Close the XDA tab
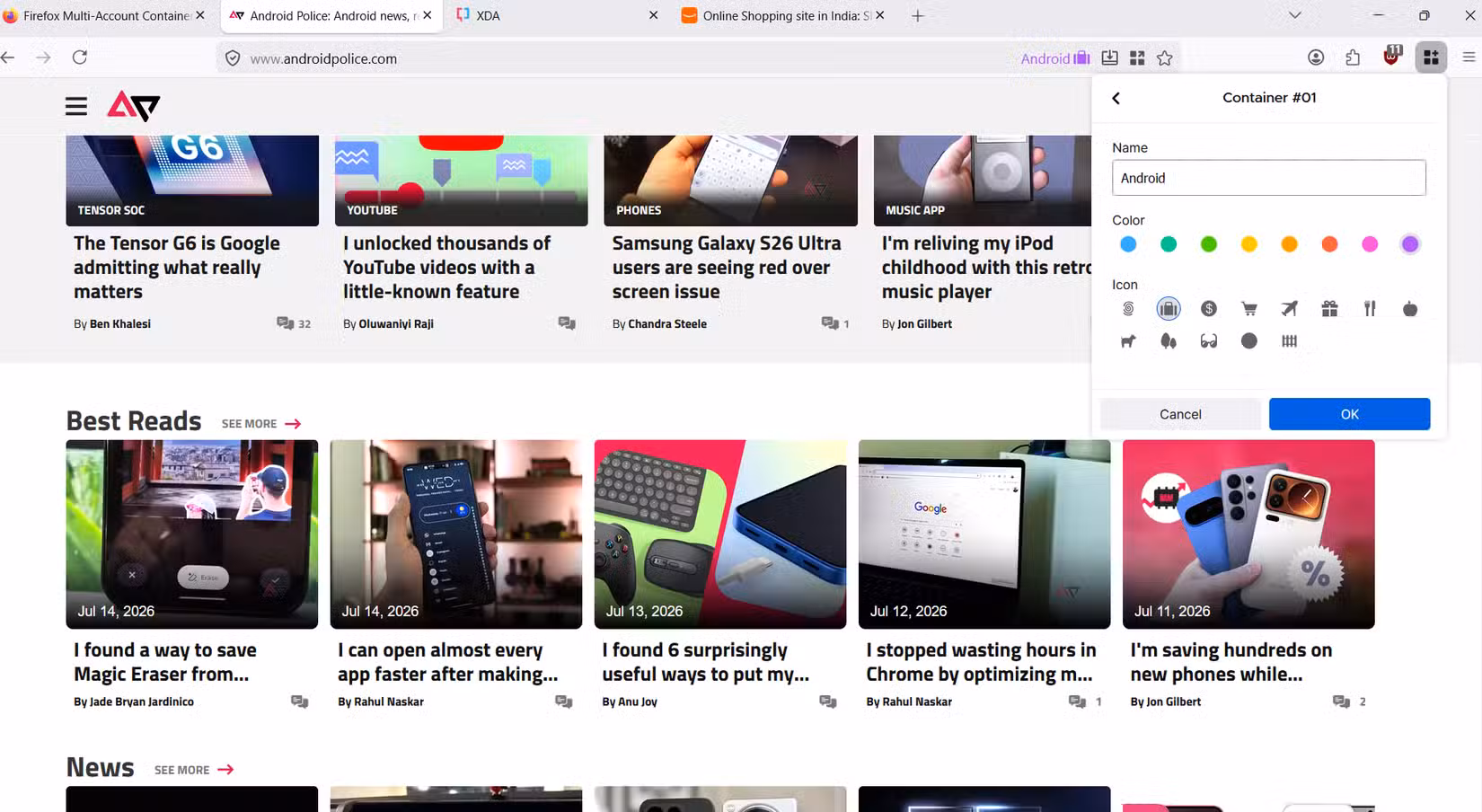 [x=654, y=15]
